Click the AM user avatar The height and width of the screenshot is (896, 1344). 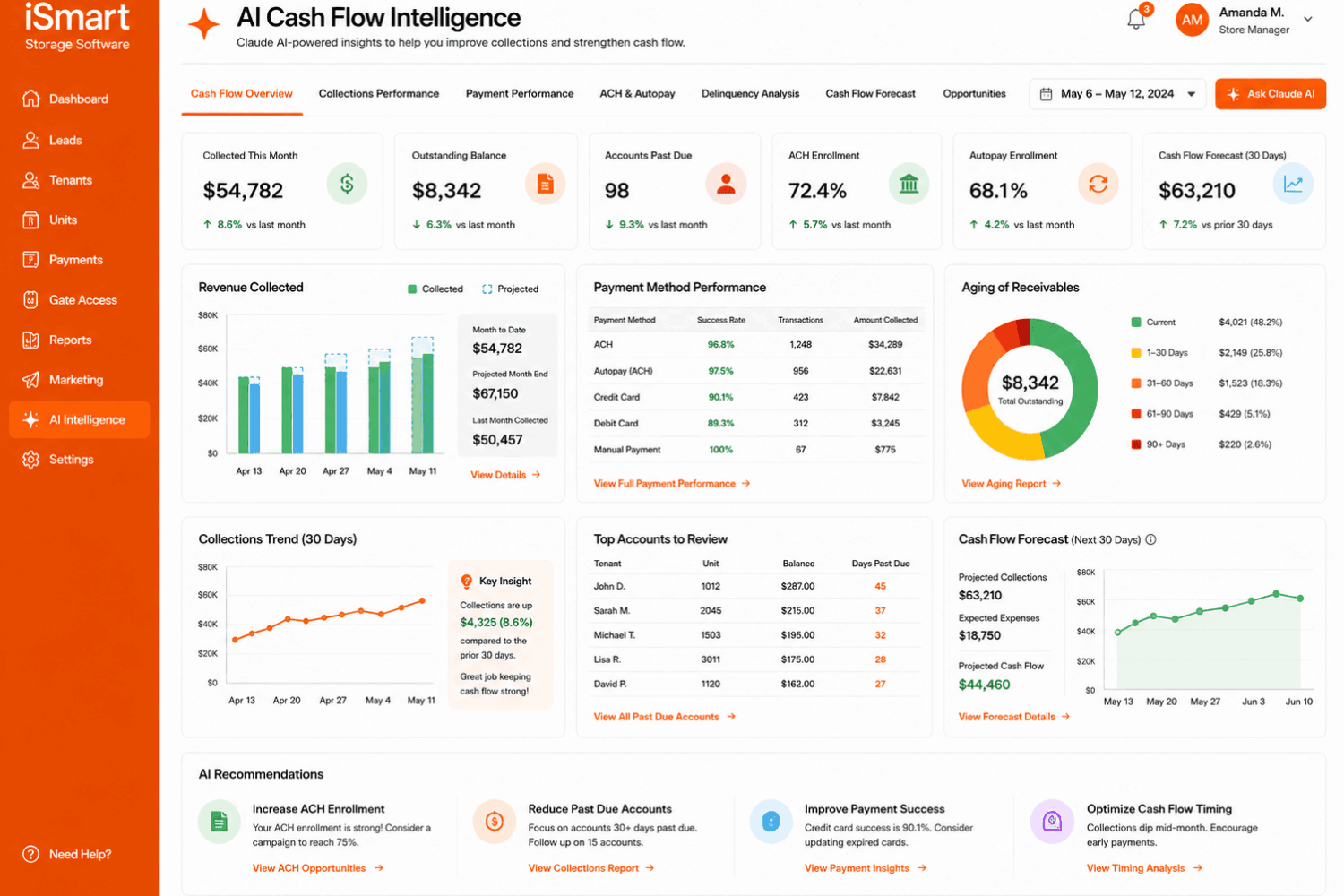[x=1192, y=20]
